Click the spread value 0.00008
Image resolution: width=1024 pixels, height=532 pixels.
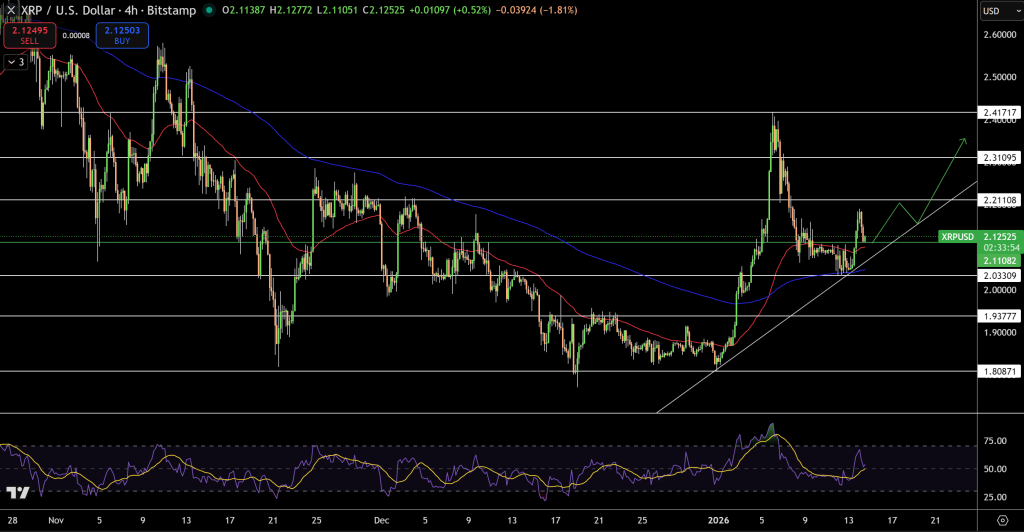point(76,36)
